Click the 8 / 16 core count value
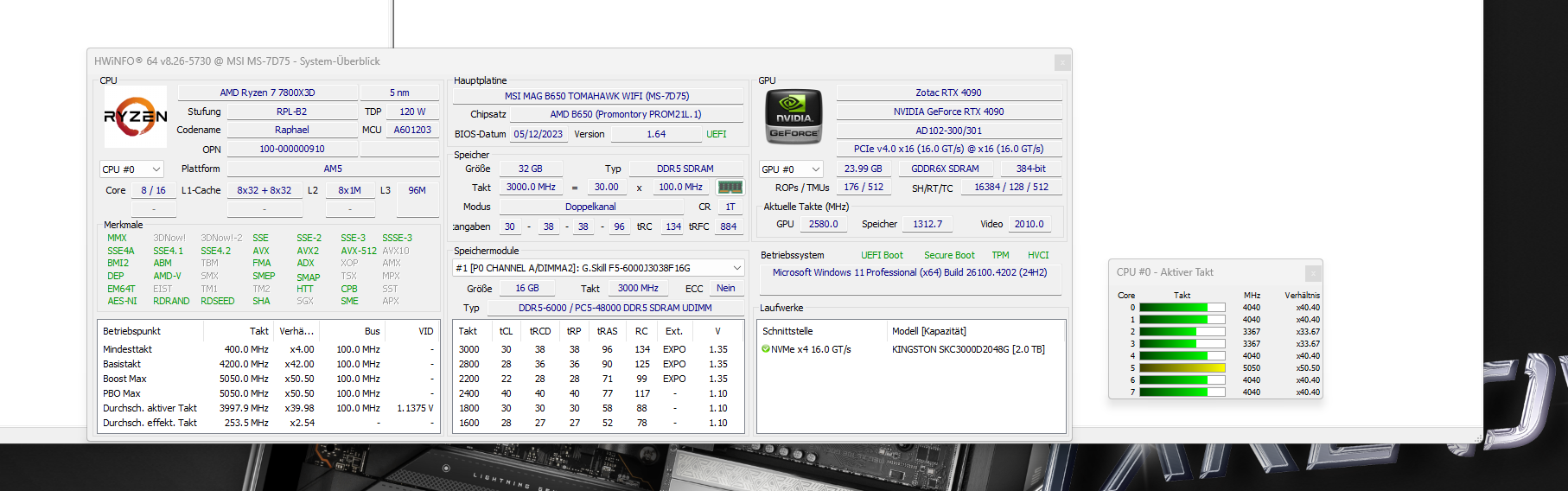Viewport: 1568px width, 491px height. coord(153,190)
